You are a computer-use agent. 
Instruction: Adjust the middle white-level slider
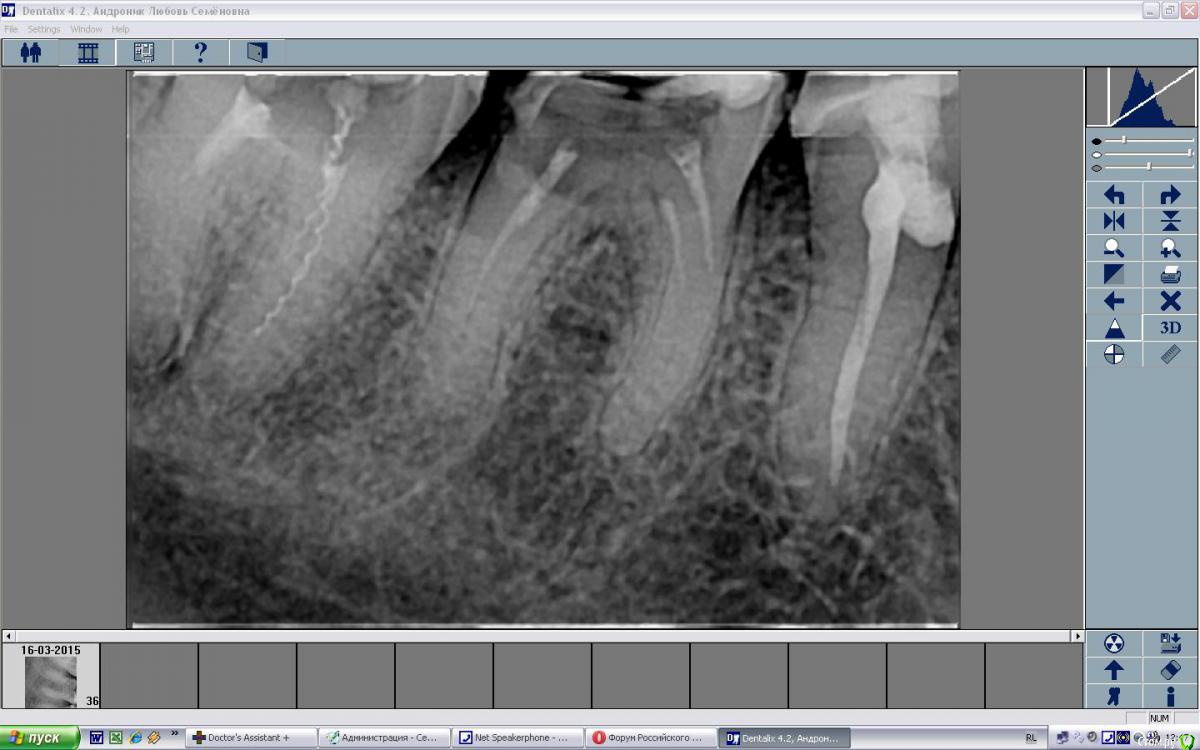coord(1189,154)
